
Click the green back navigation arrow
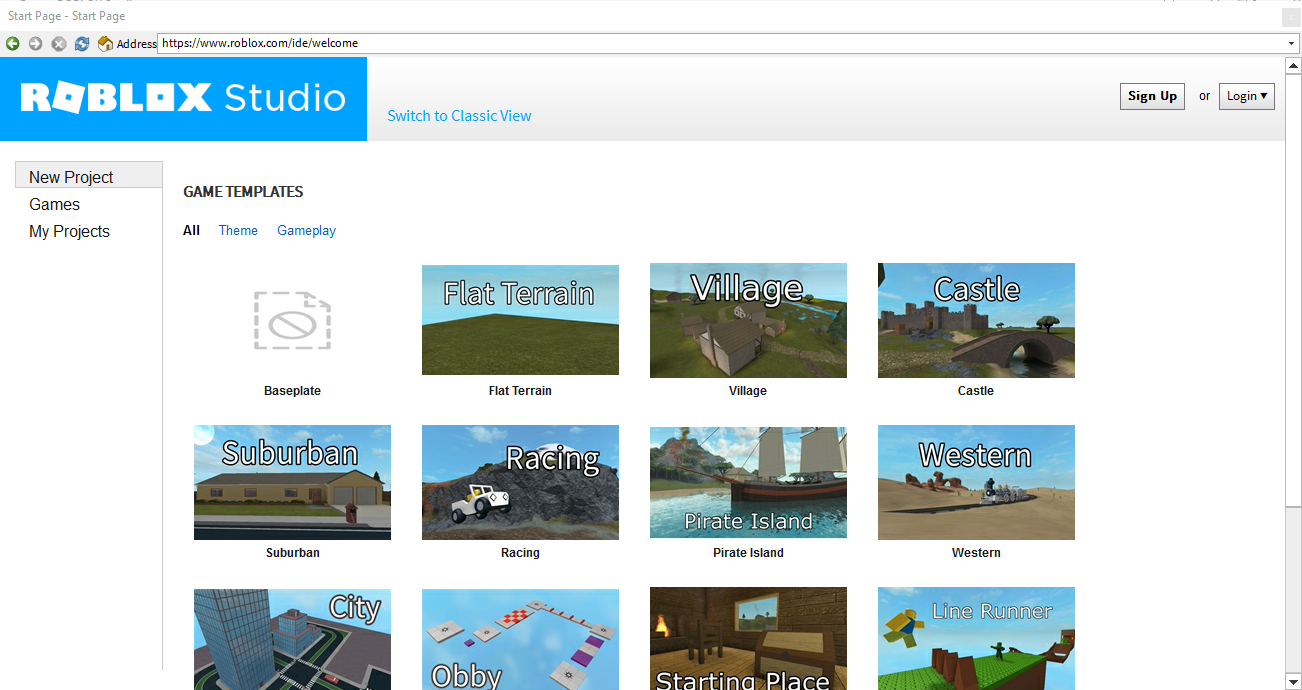coord(13,43)
